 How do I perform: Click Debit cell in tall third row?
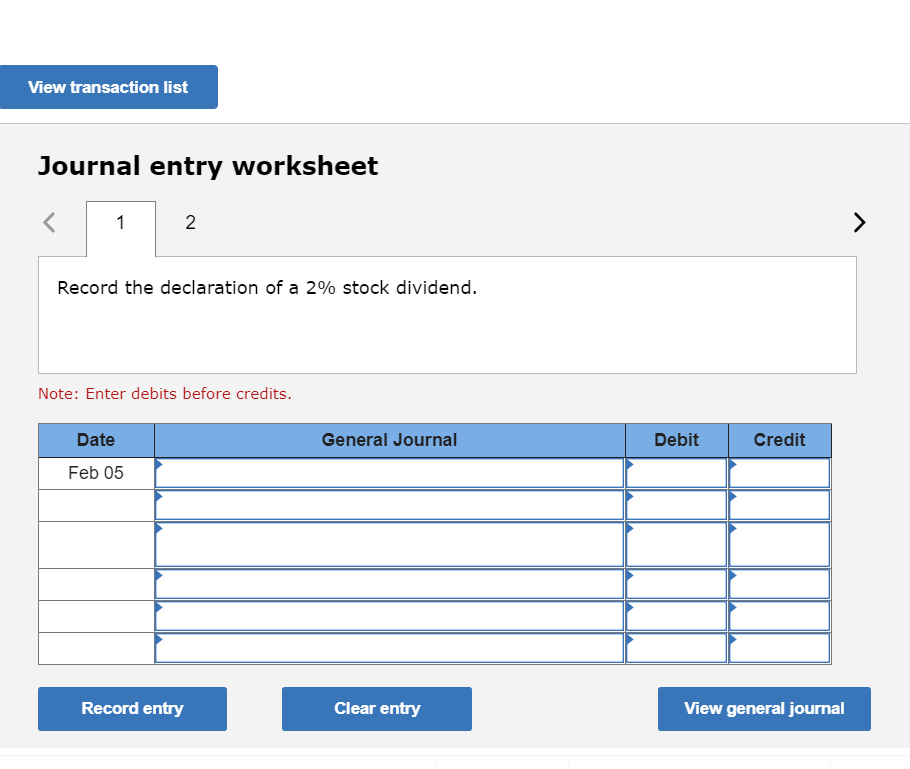pyautogui.click(x=677, y=545)
